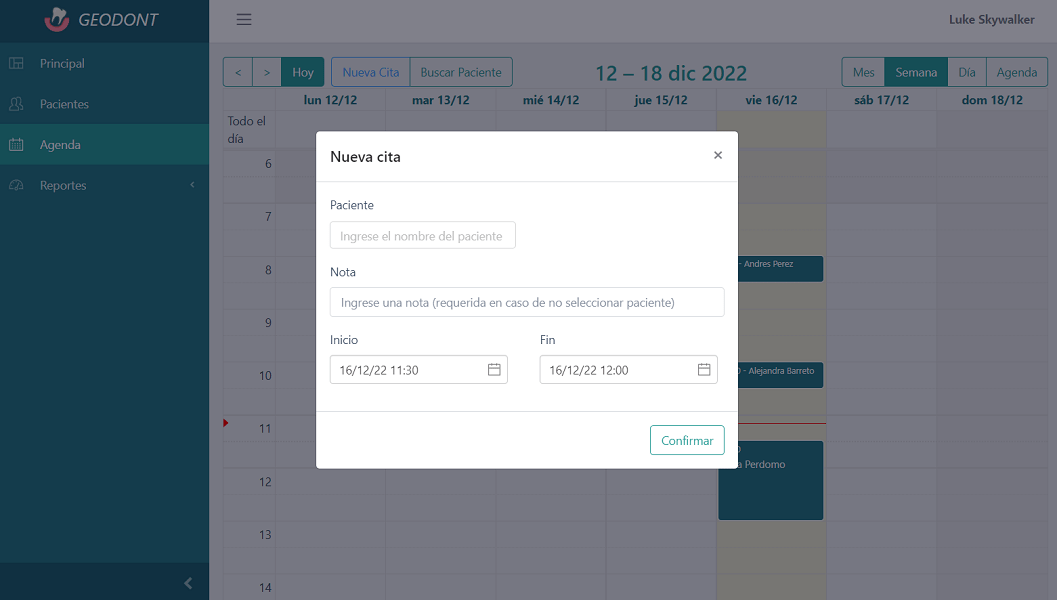The height and width of the screenshot is (600, 1057).
Task: Click the Buscar Paciente button
Action: [461, 73]
